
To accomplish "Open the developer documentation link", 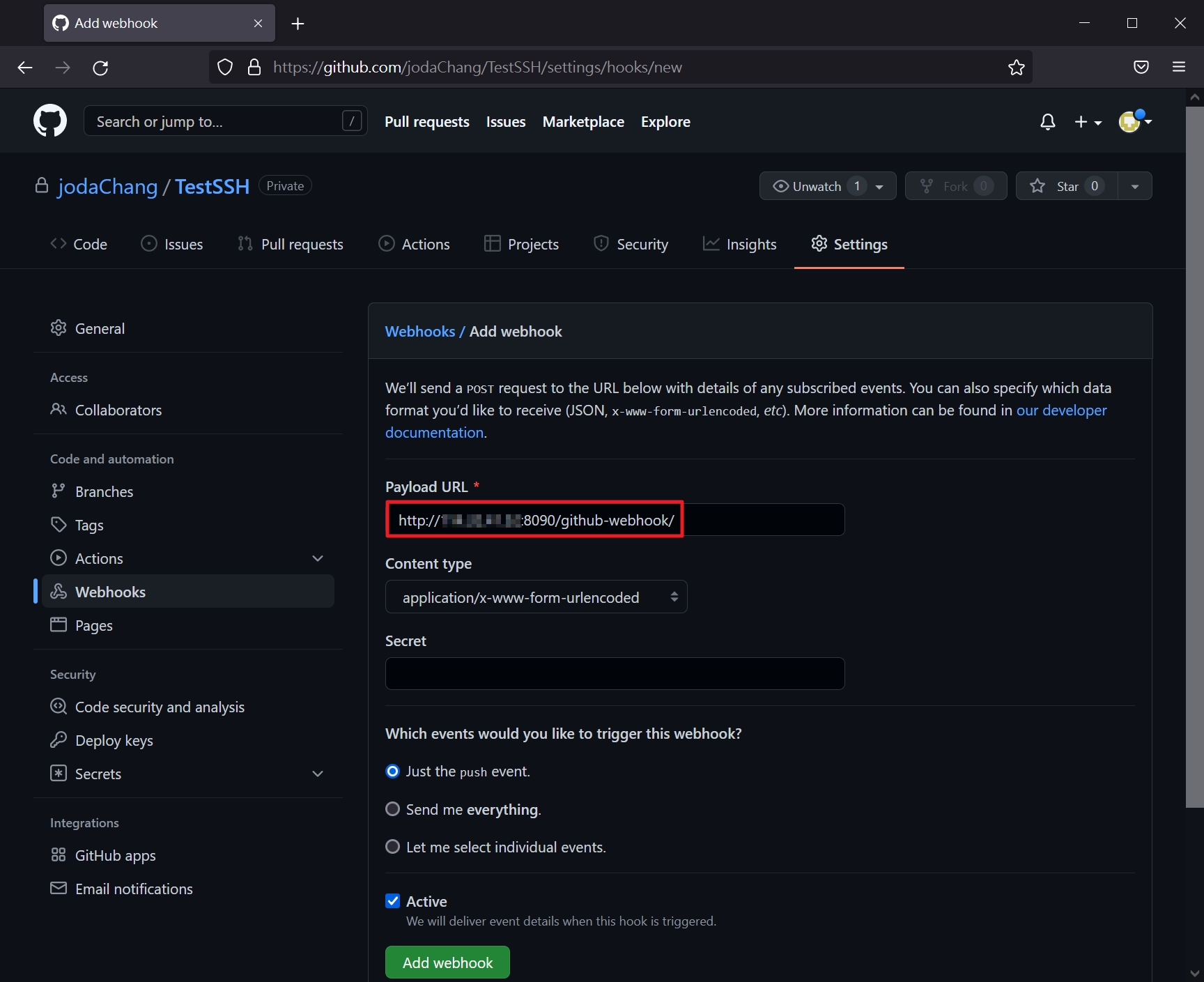I will tap(1061, 411).
